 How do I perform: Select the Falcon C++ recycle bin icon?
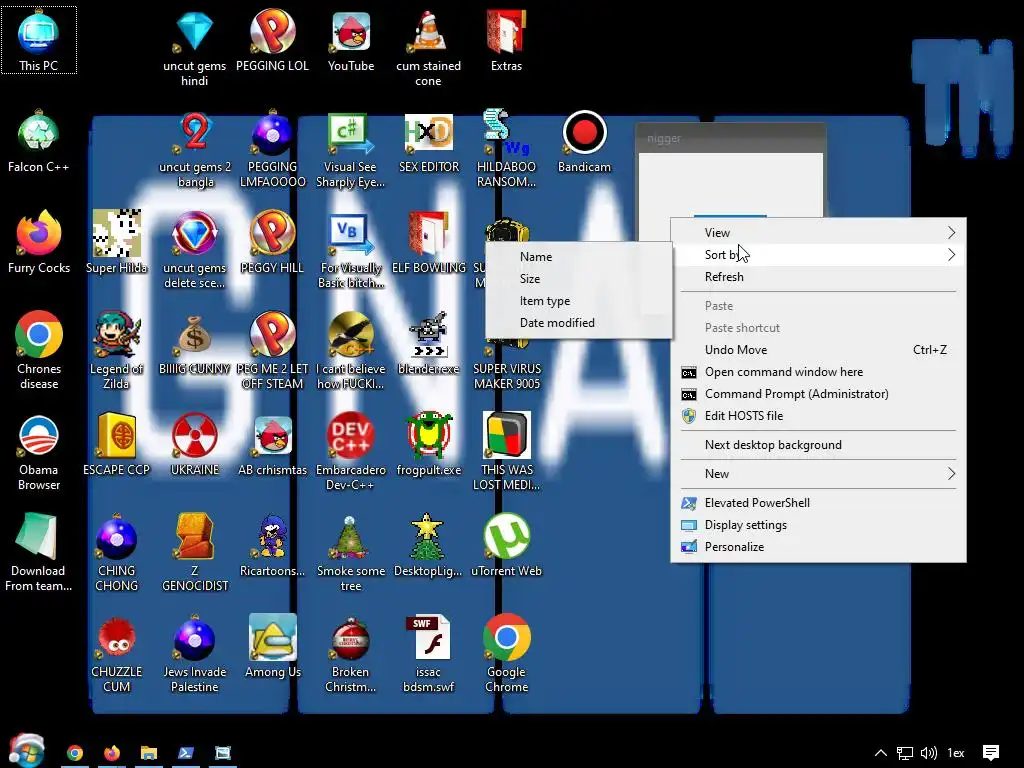click(x=39, y=142)
